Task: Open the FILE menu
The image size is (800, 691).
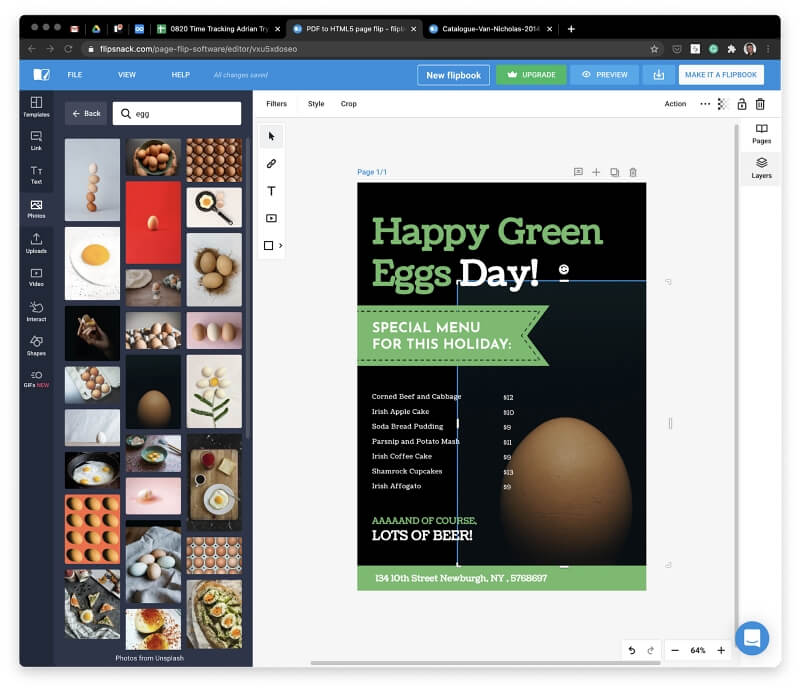Action: pyautogui.click(x=75, y=75)
